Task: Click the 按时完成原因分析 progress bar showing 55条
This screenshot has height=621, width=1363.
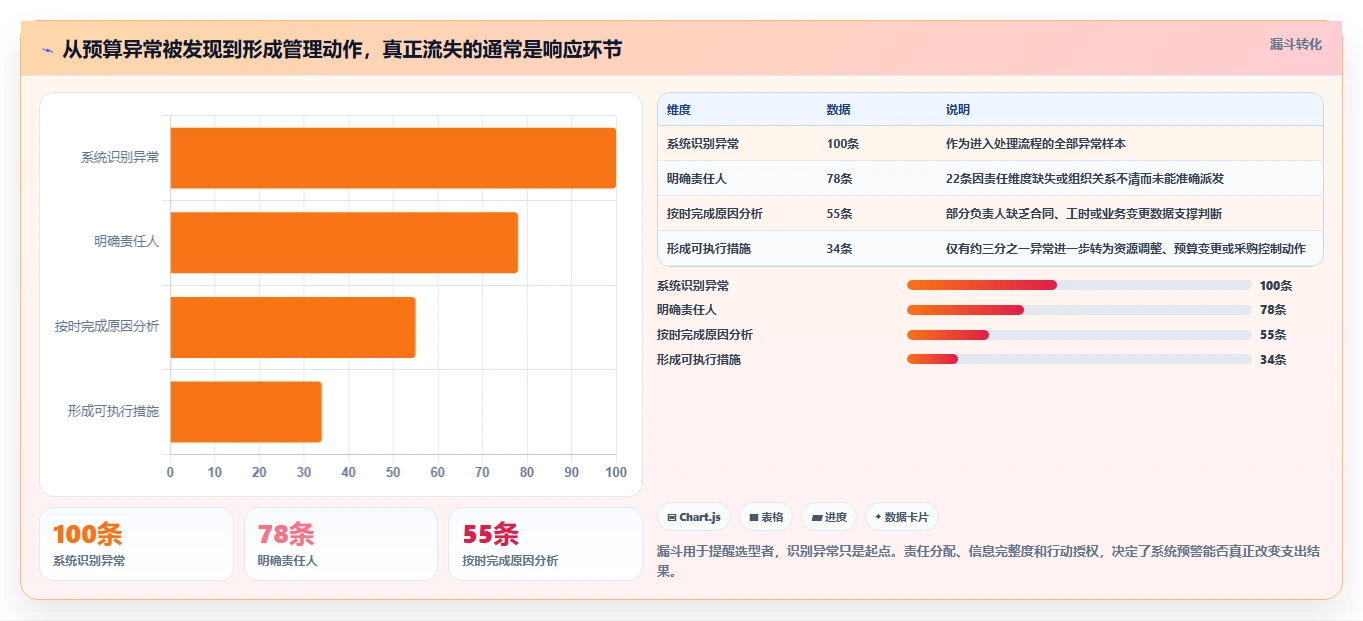Action: 1079,335
